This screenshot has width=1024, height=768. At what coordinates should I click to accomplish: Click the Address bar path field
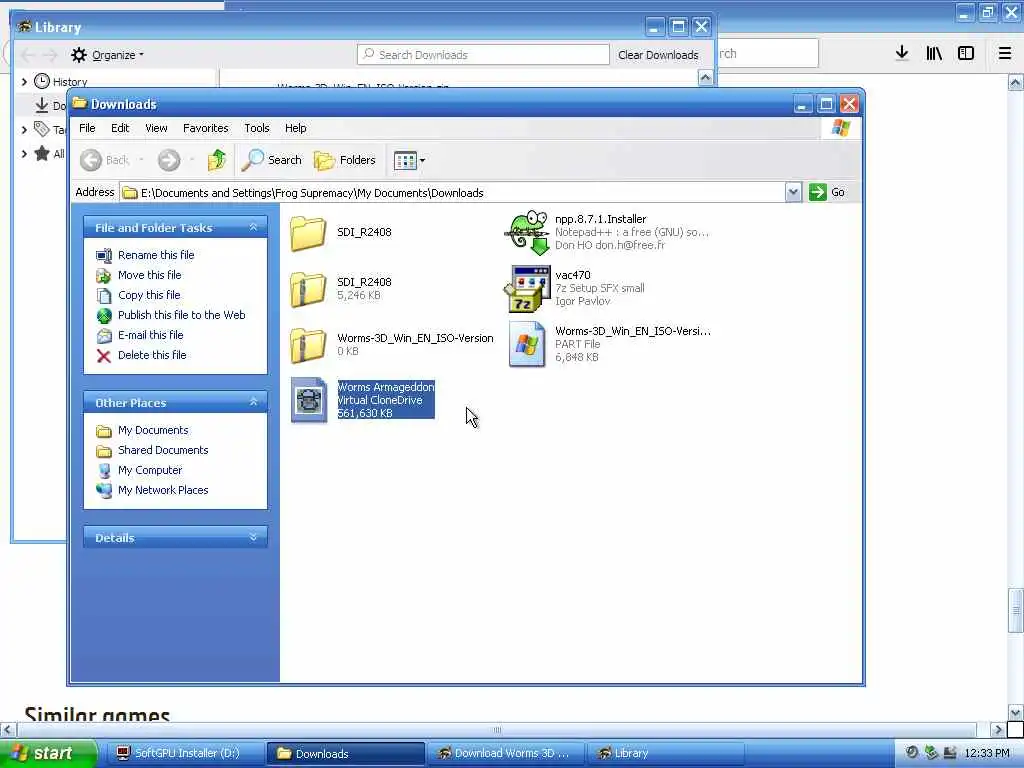(453, 193)
